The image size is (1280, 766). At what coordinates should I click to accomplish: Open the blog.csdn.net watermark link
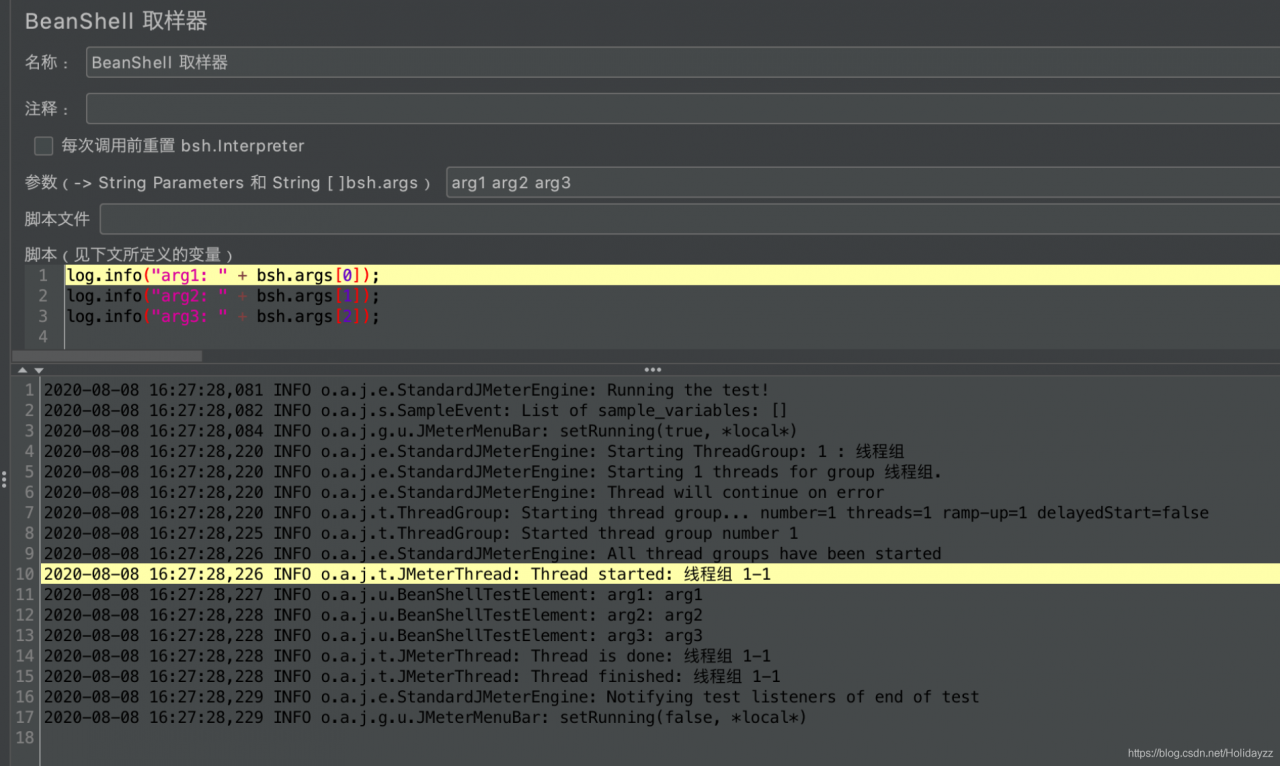coord(1199,753)
